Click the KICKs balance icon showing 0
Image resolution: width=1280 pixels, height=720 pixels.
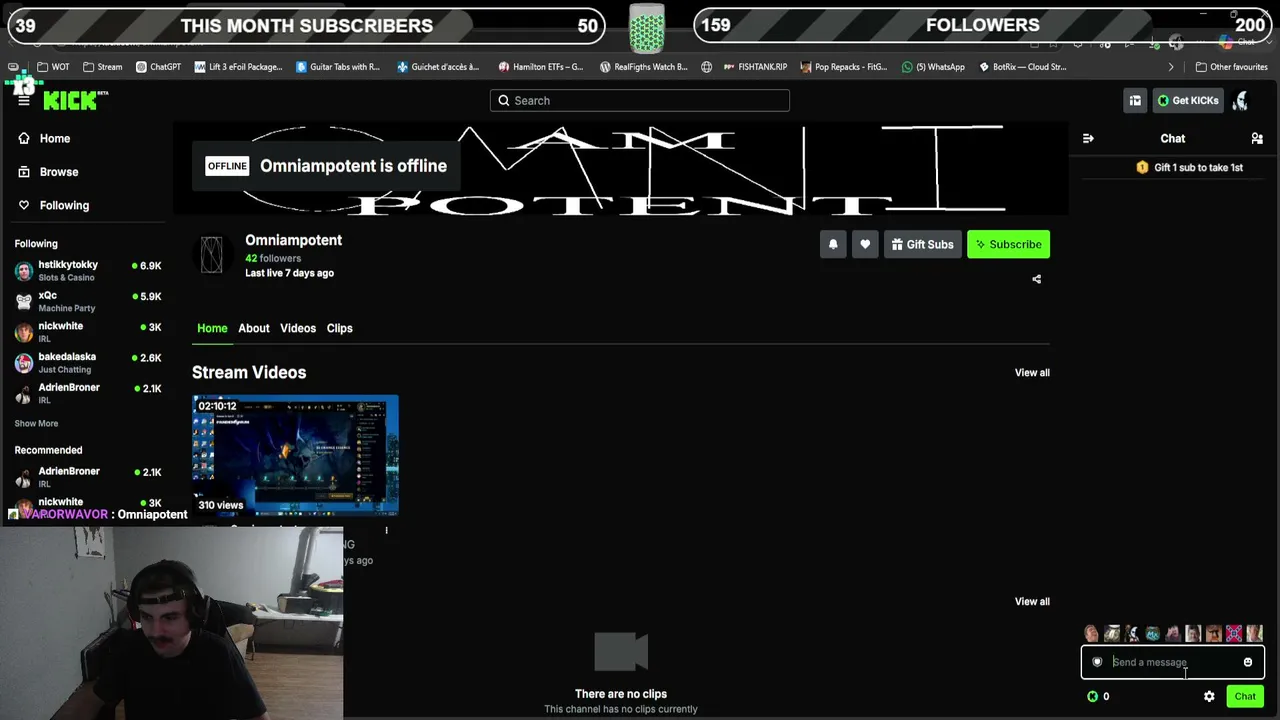1092,696
